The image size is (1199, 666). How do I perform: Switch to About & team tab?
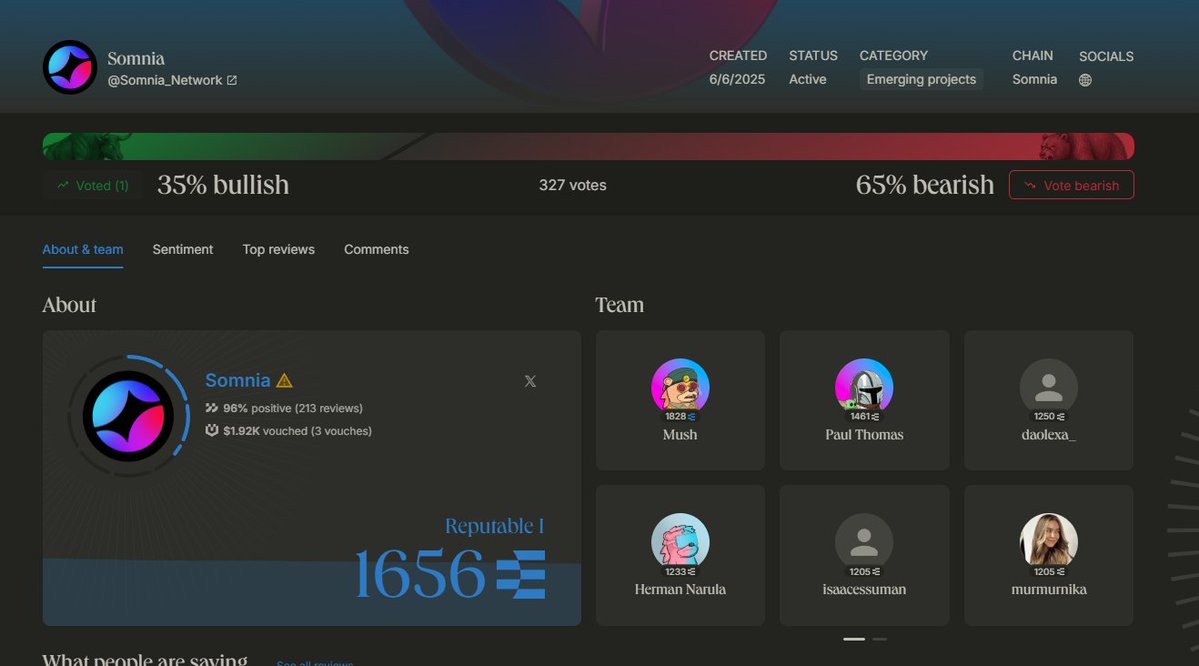[83, 250]
